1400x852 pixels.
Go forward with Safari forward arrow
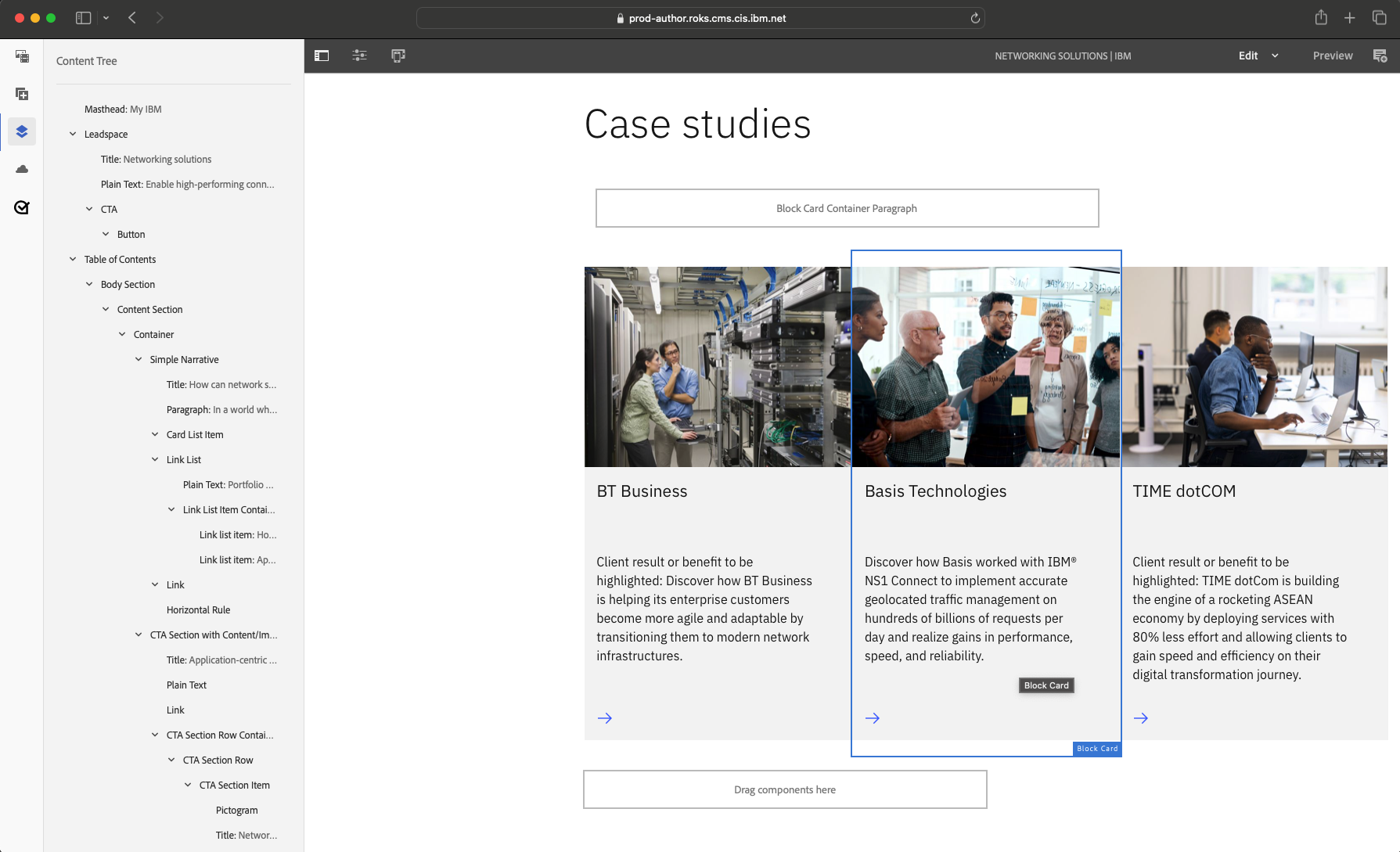click(x=160, y=17)
